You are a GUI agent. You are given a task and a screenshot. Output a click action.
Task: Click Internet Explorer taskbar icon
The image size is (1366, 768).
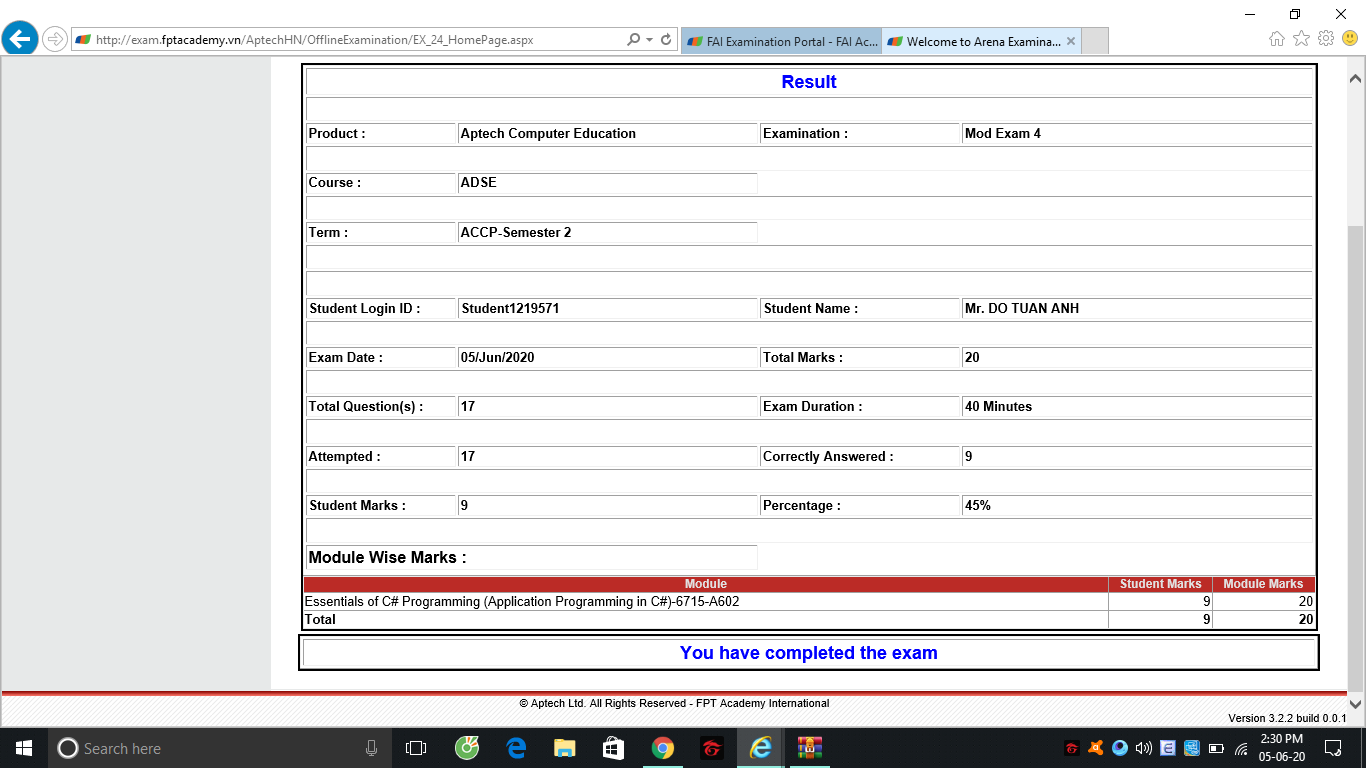tap(761, 748)
